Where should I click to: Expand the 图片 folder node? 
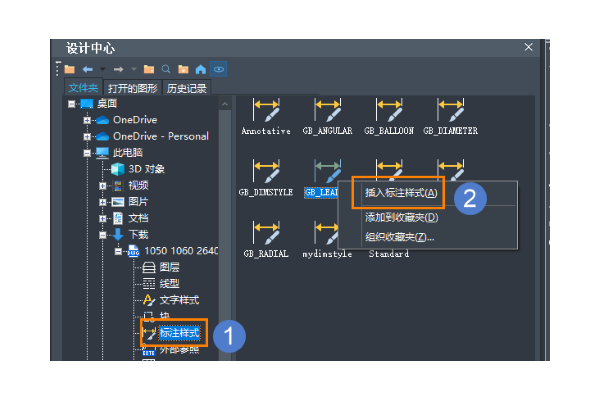pyautogui.click(x=102, y=202)
